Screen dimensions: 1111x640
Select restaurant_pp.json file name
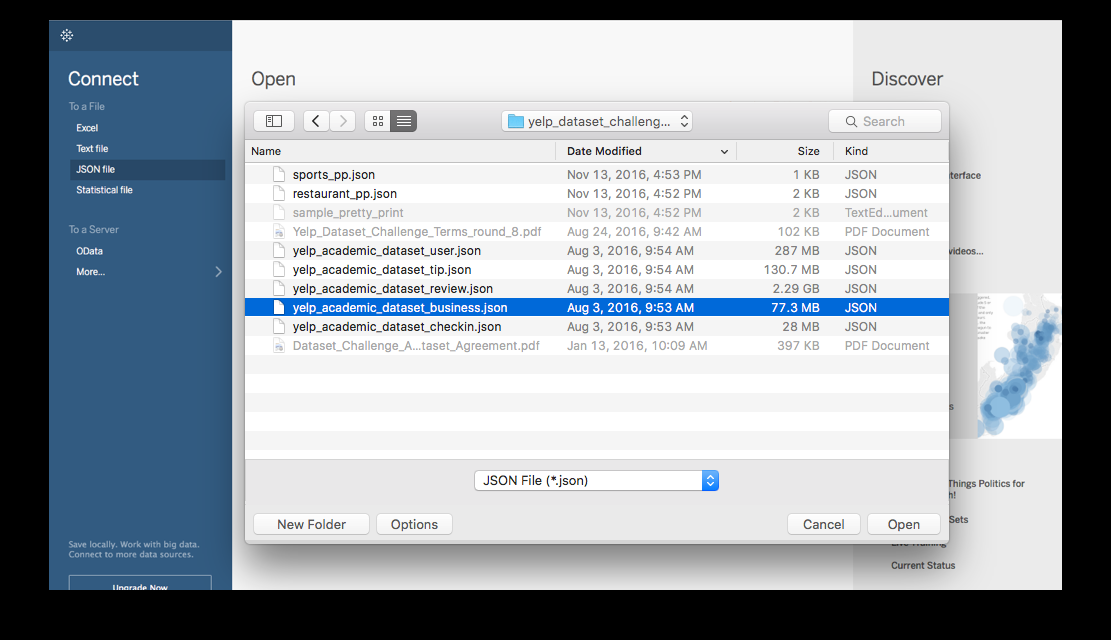click(x=344, y=193)
